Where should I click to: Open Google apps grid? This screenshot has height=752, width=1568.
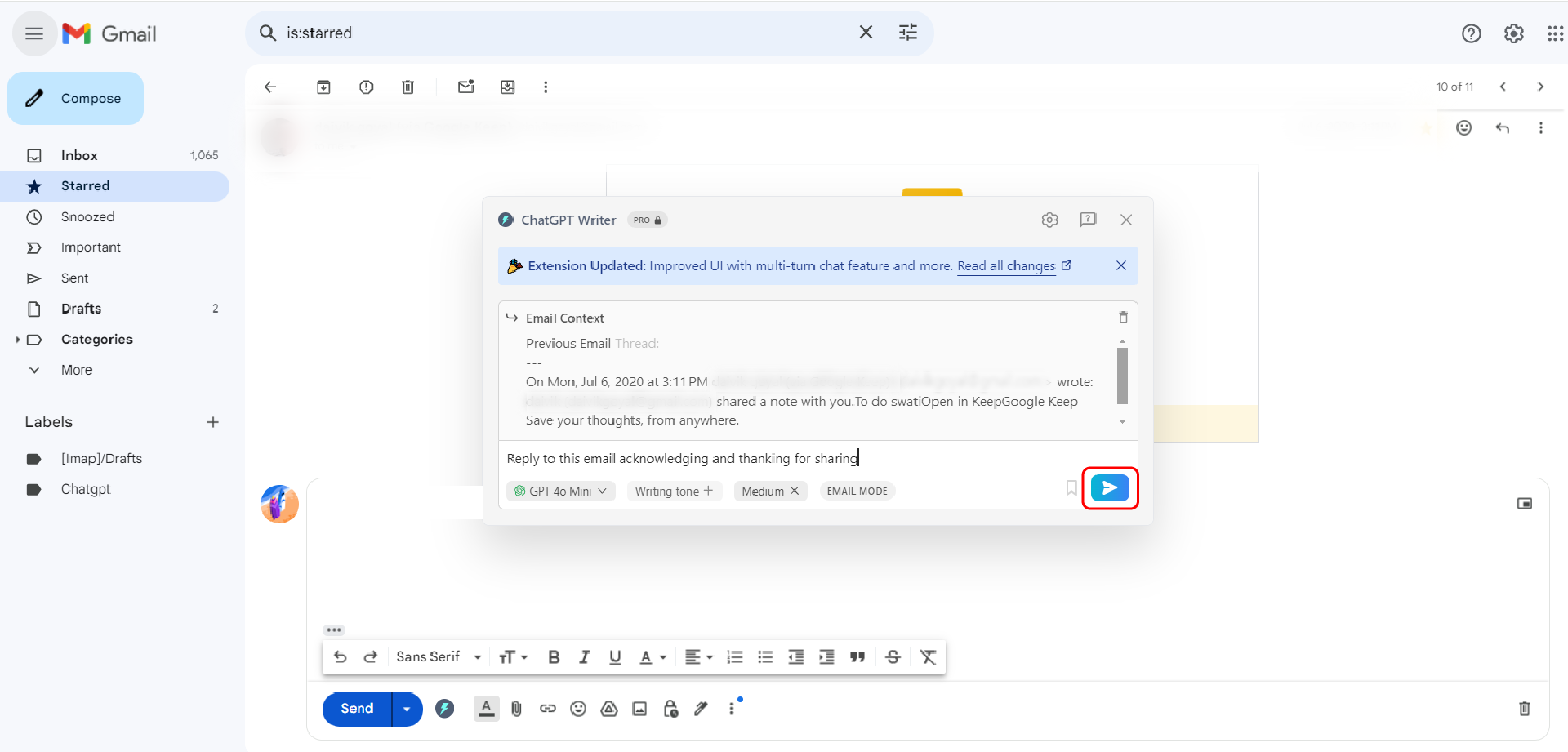(1555, 33)
